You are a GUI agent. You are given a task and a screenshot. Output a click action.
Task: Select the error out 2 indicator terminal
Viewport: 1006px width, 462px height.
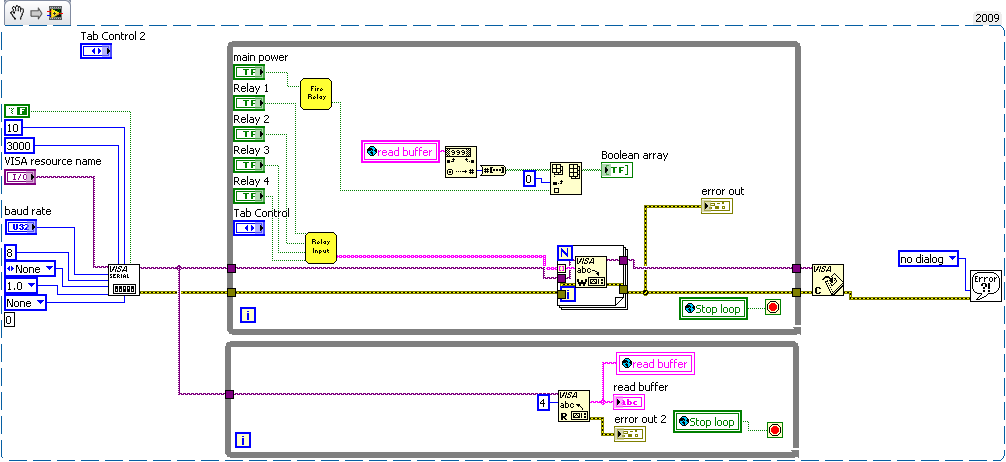click(629, 434)
